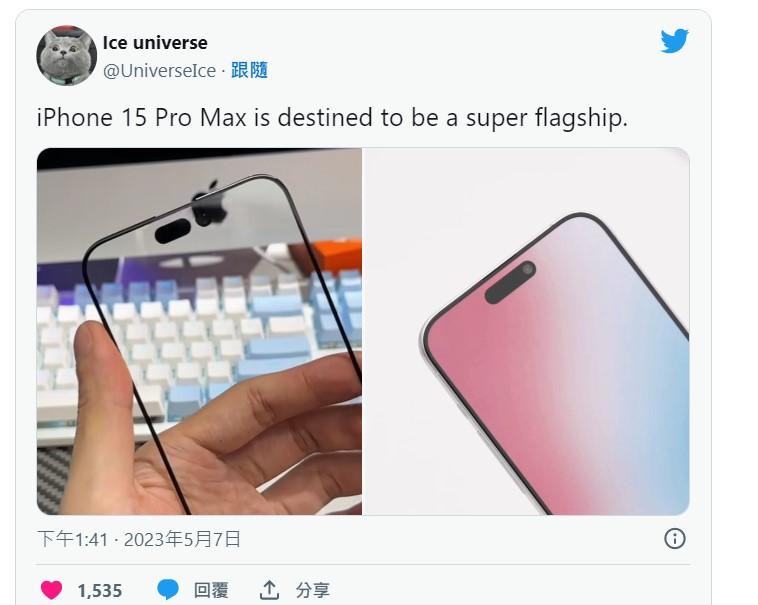Click the share upload arrow icon
758x605 pixels.
270,590
